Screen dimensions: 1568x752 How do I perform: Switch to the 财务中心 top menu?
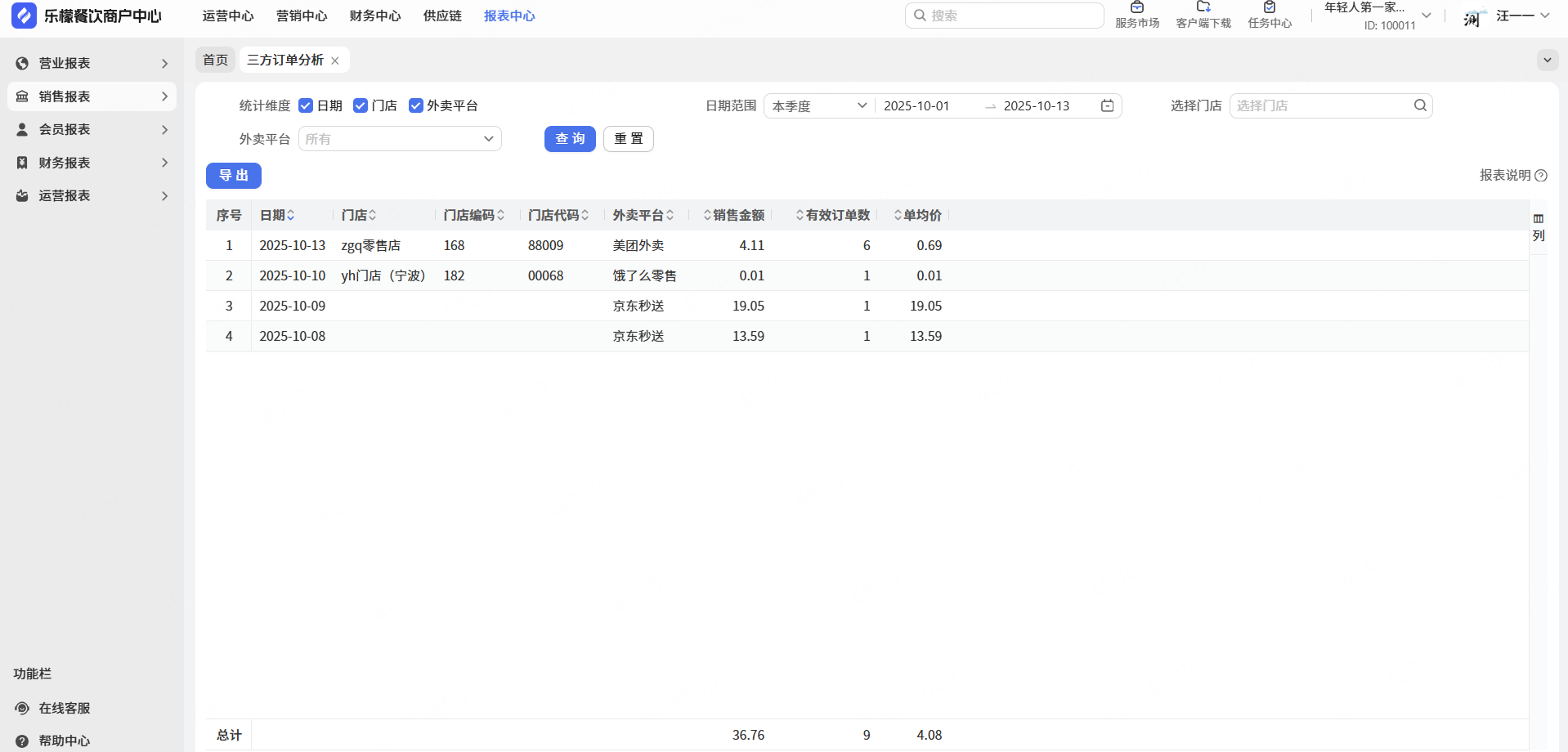click(x=374, y=16)
